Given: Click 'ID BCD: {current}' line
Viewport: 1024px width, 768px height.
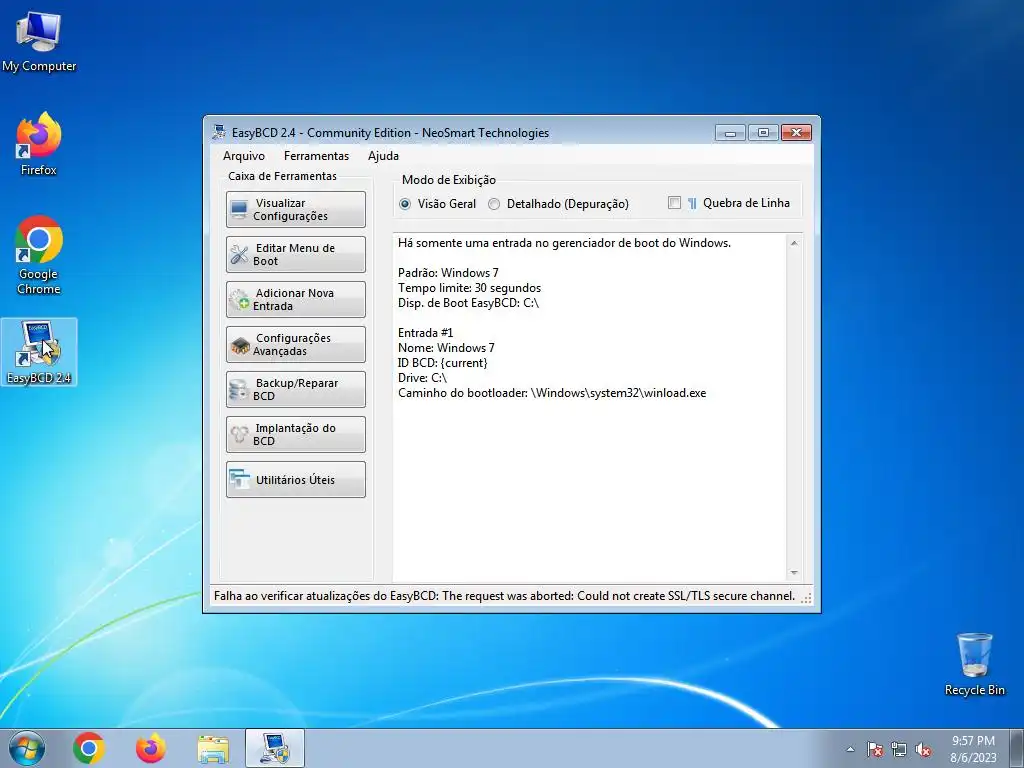Looking at the screenshot, I should pos(443,363).
